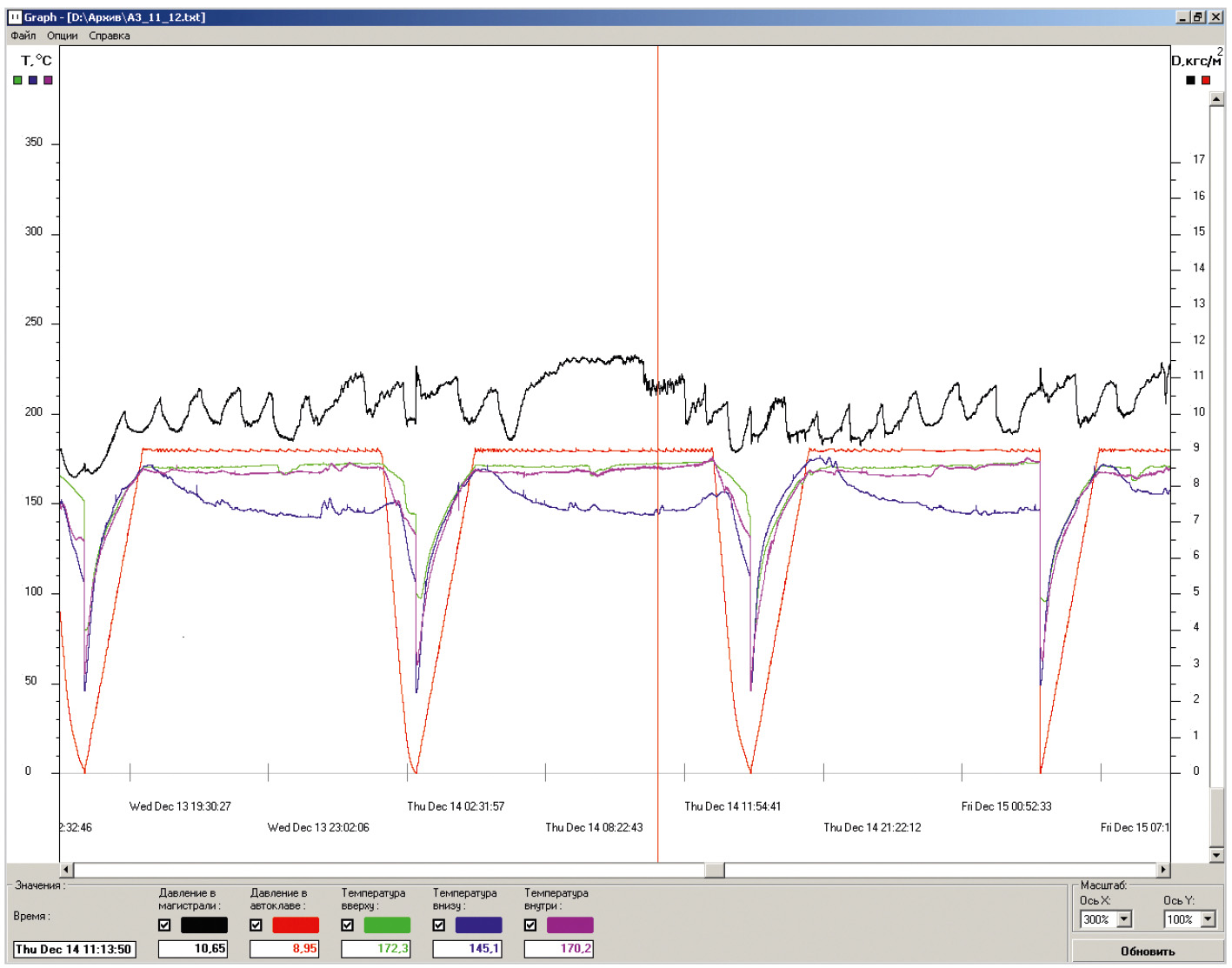Click purple swatch for Температура внутри

pos(570,925)
